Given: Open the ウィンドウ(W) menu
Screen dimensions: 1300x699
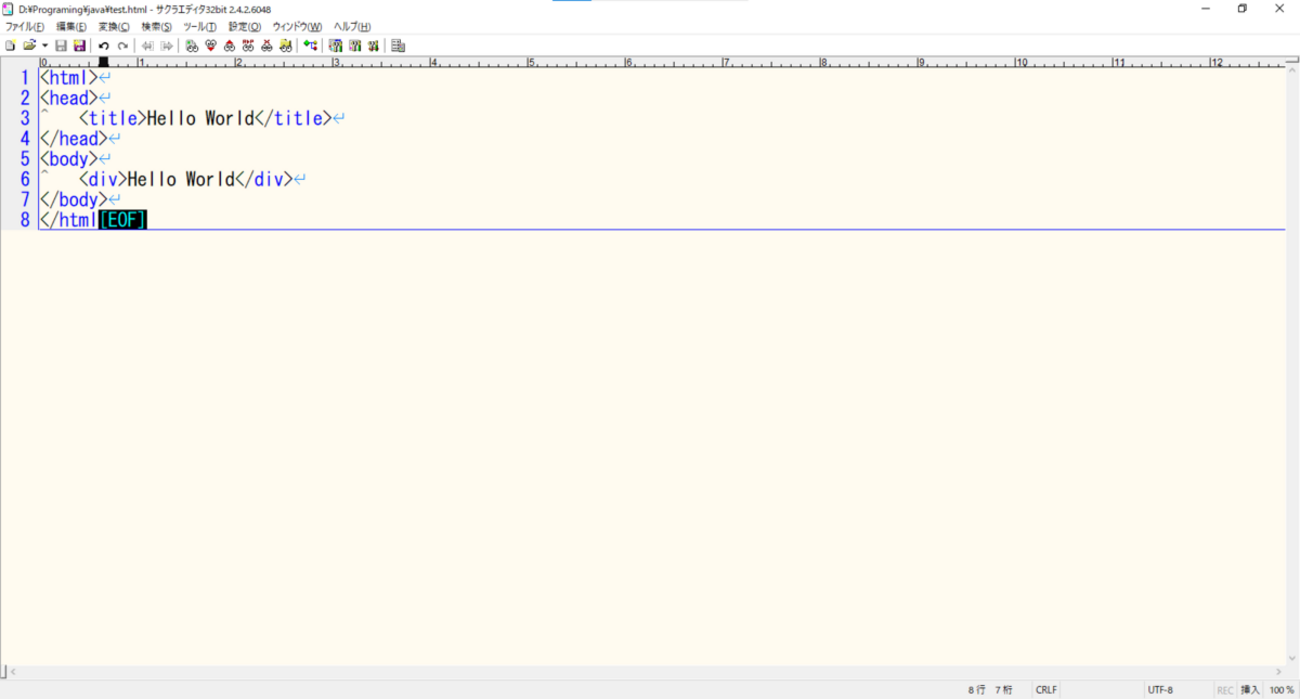Looking at the screenshot, I should pyautogui.click(x=297, y=27).
